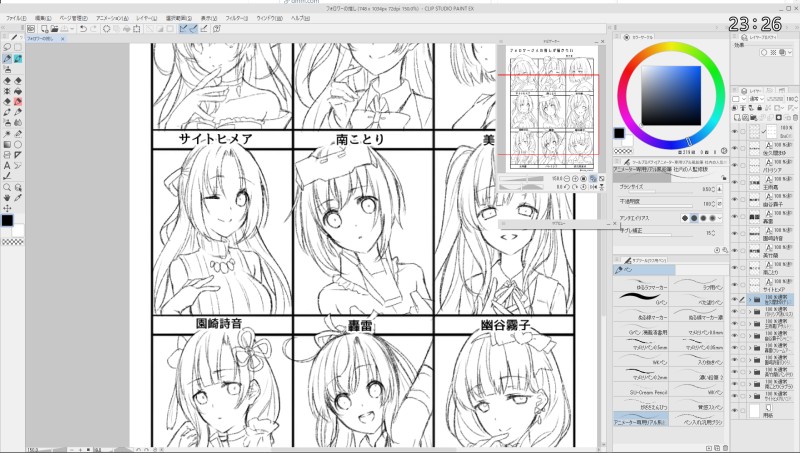Hide the 轟雷 text layer
Screen dimensions: 800x453
[x=735, y=216]
